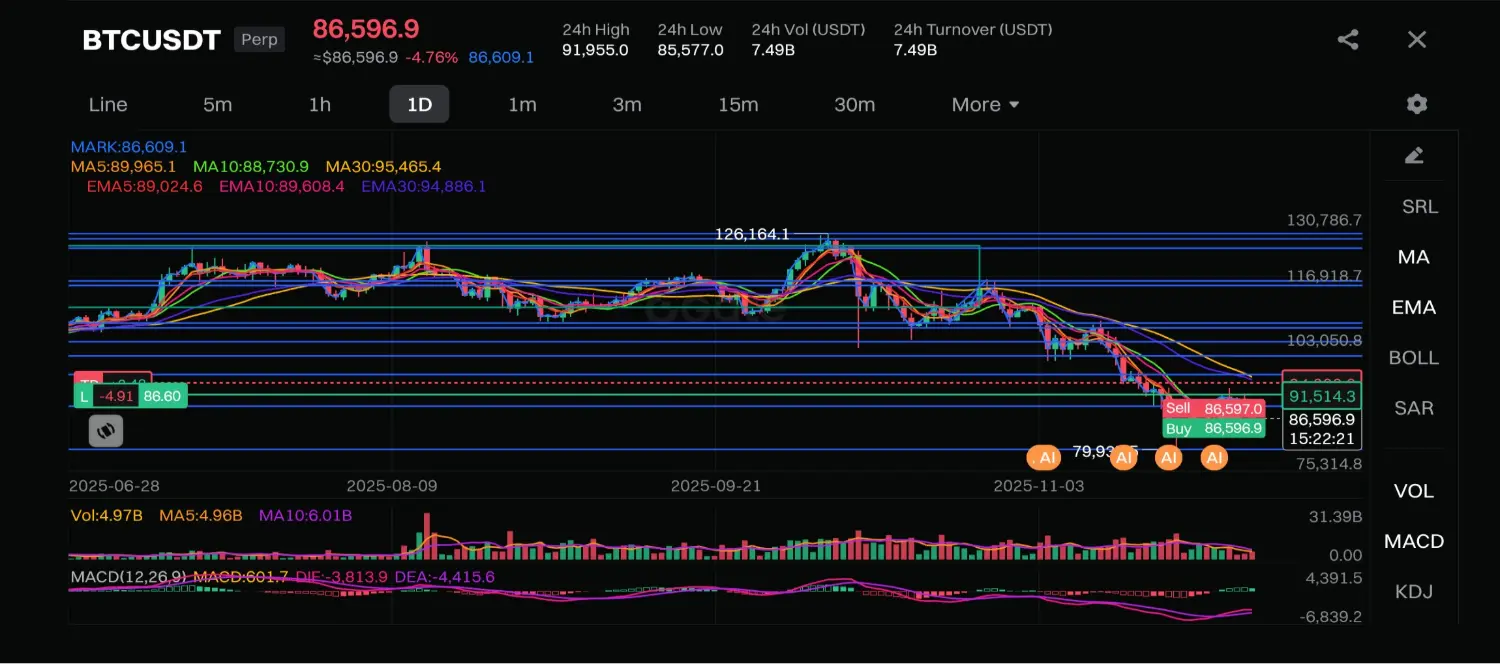Click the 24h High value 91,955.0
This screenshot has width=1500, height=664.
(x=595, y=50)
